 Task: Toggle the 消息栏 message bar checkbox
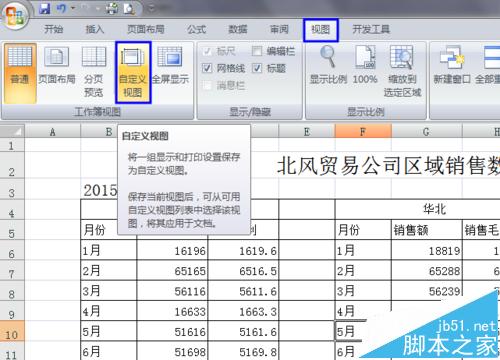(x=207, y=86)
